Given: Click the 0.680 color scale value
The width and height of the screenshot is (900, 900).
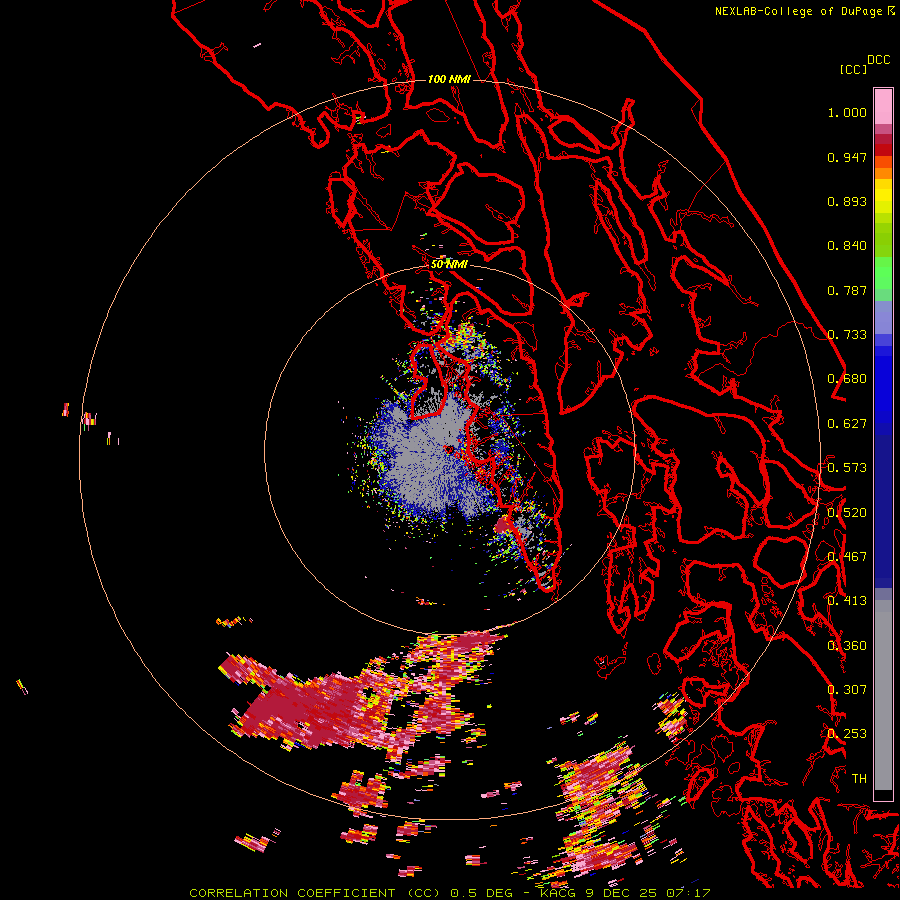Looking at the screenshot, I should [847, 379].
